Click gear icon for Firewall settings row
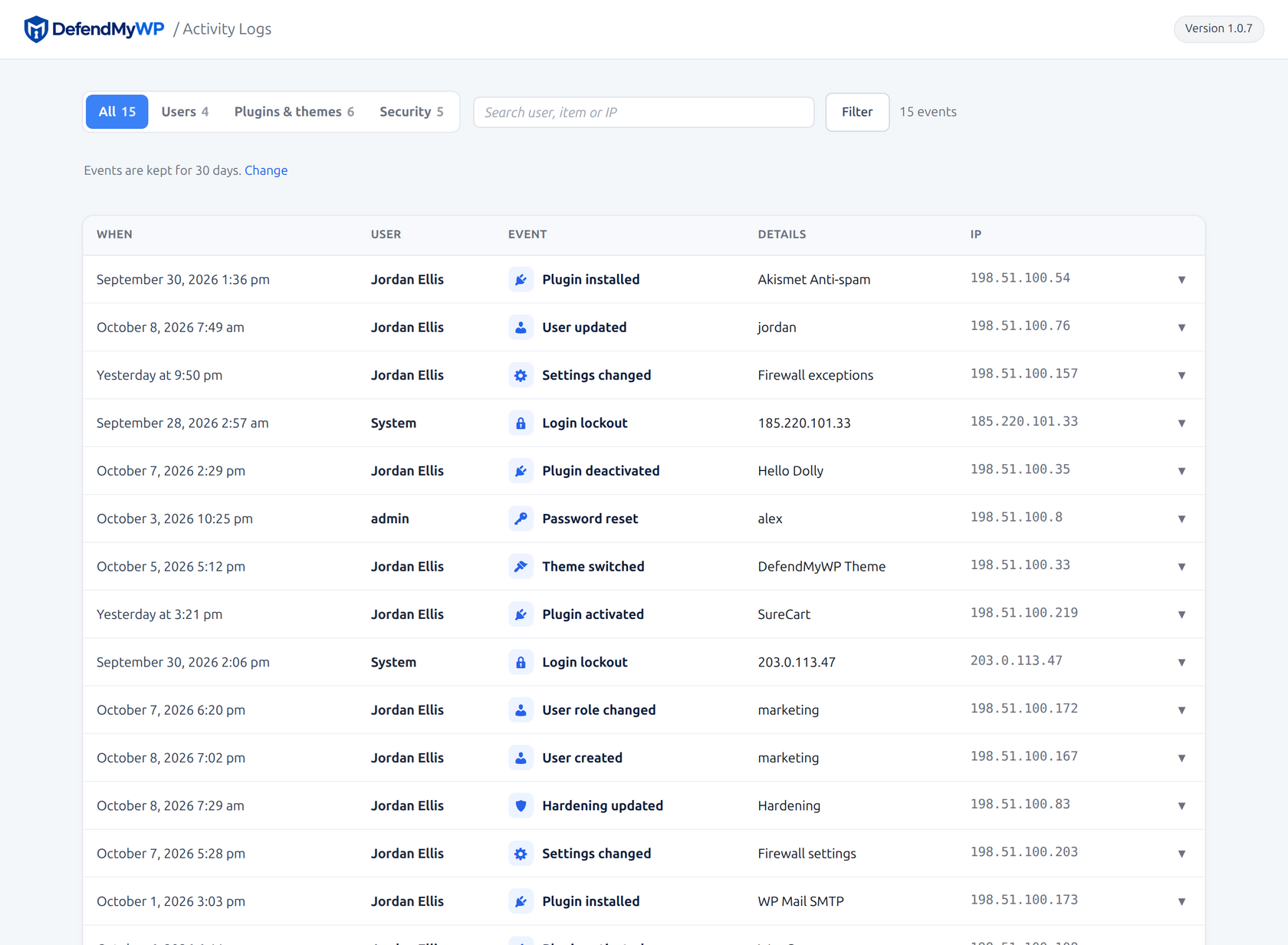 click(521, 853)
